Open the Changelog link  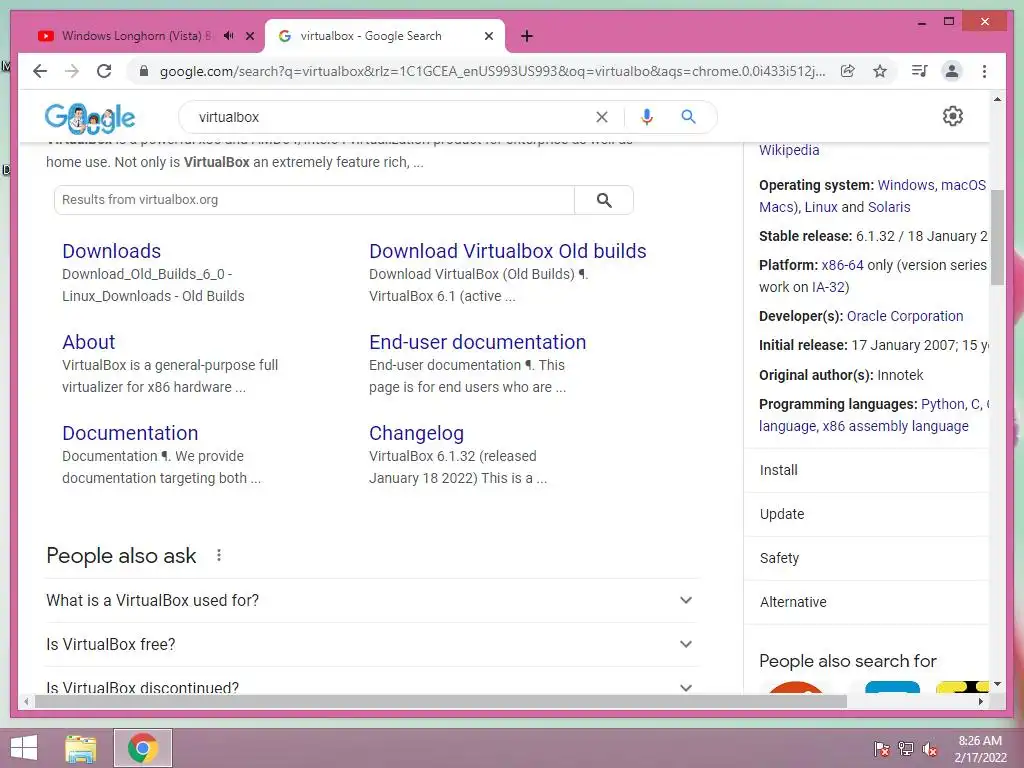pos(417,433)
